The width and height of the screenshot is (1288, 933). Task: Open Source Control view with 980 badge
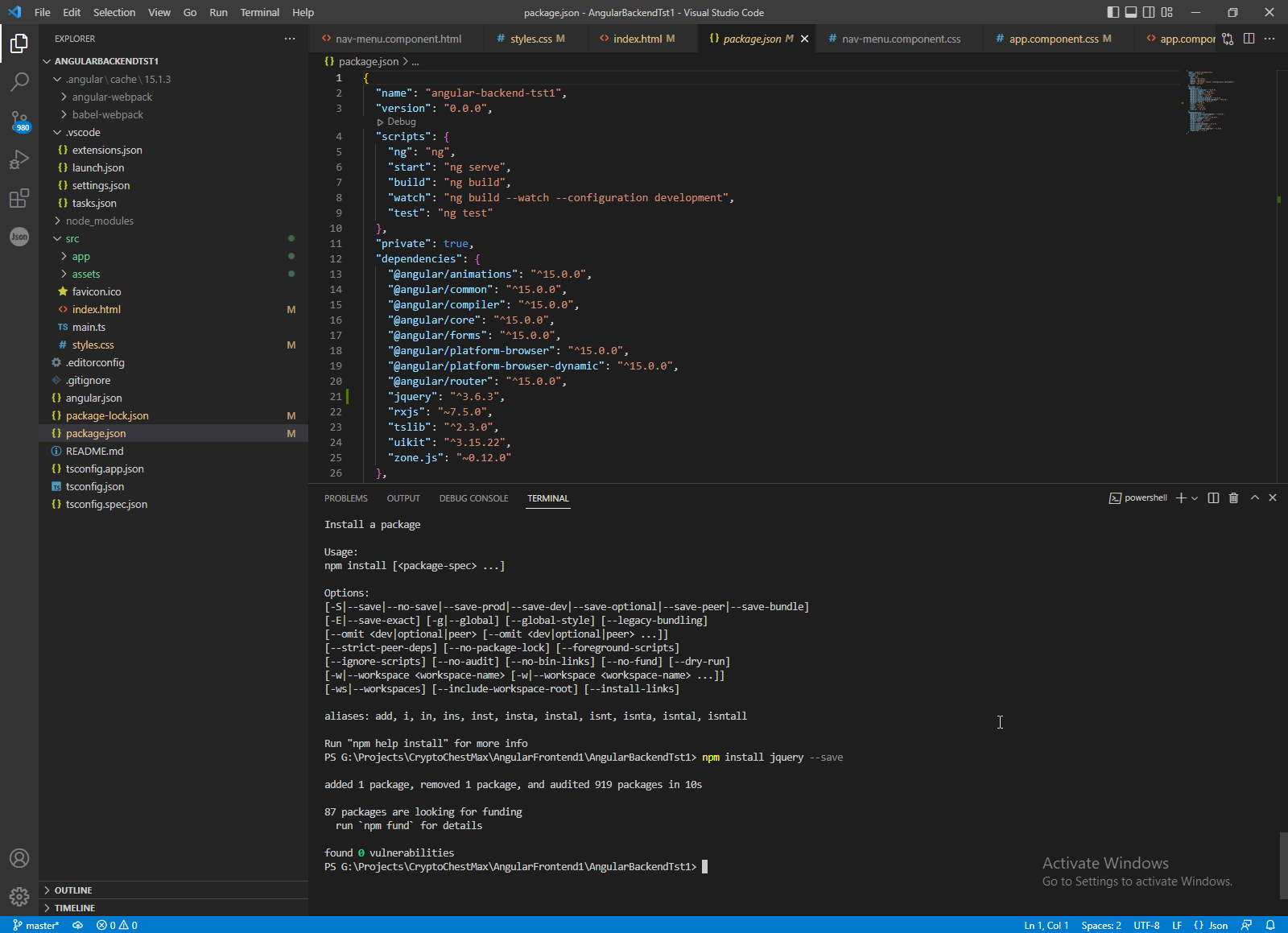19,121
